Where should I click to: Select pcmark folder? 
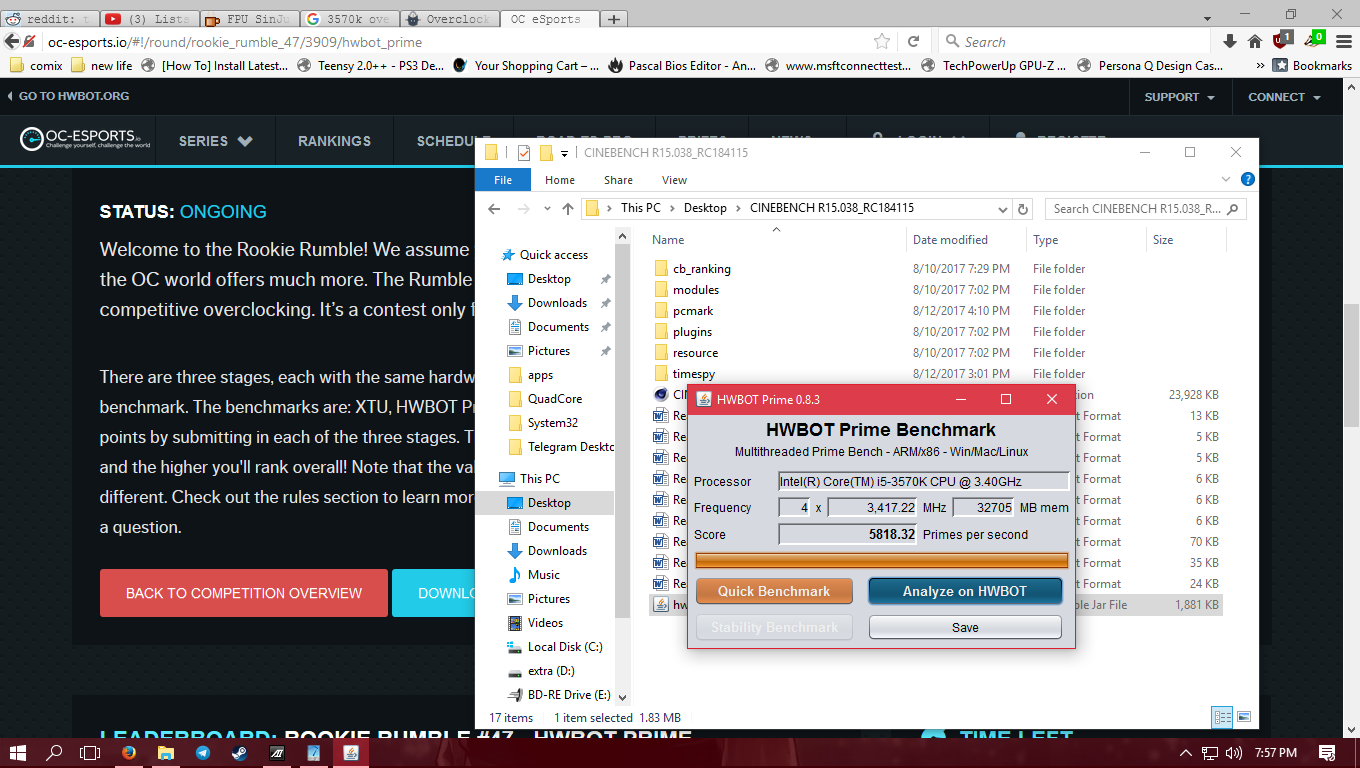(x=692, y=311)
